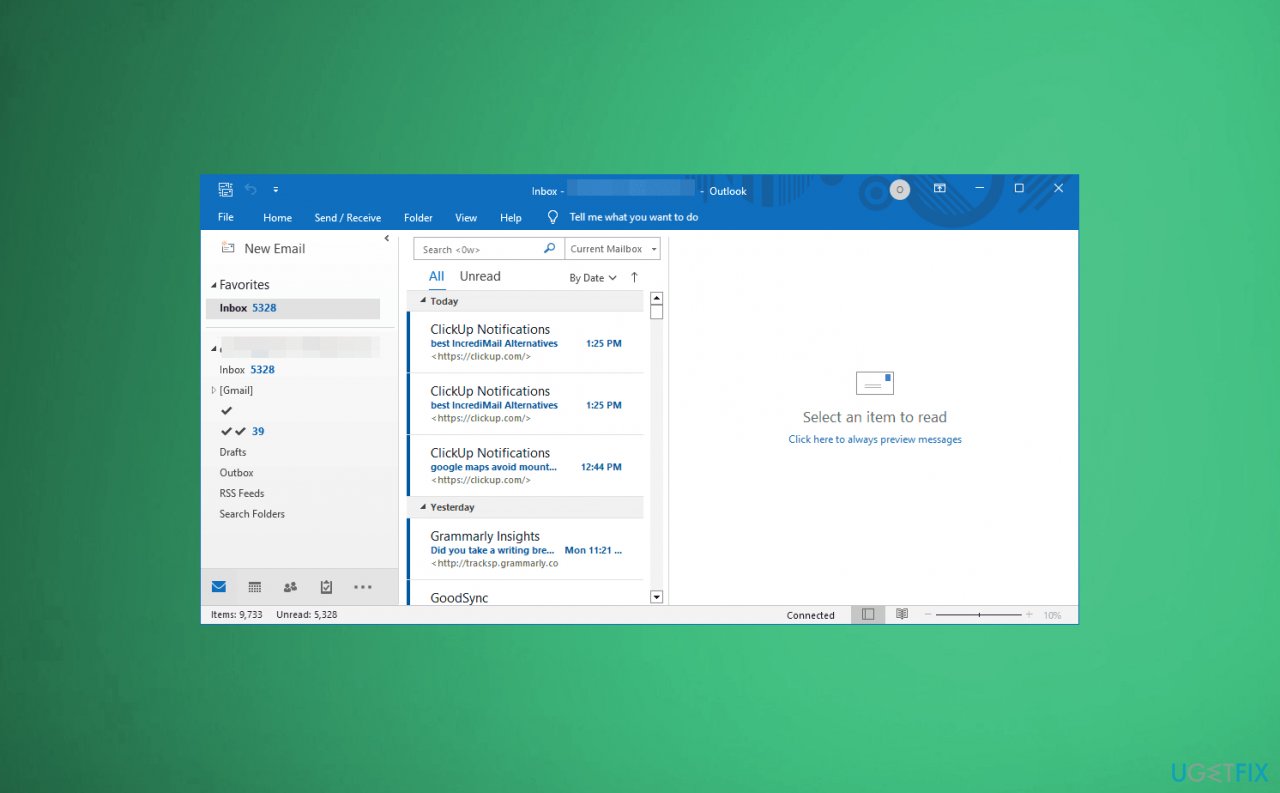This screenshot has width=1280, height=793.
Task: Open the RSS Feeds folder
Action: [x=242, y=493]
